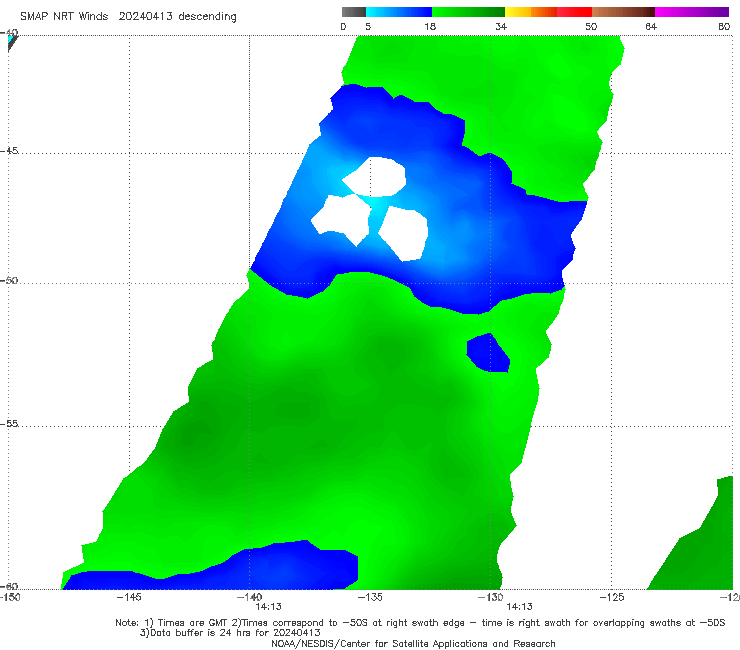Click the '18' label under the color bar

[430, 26]
